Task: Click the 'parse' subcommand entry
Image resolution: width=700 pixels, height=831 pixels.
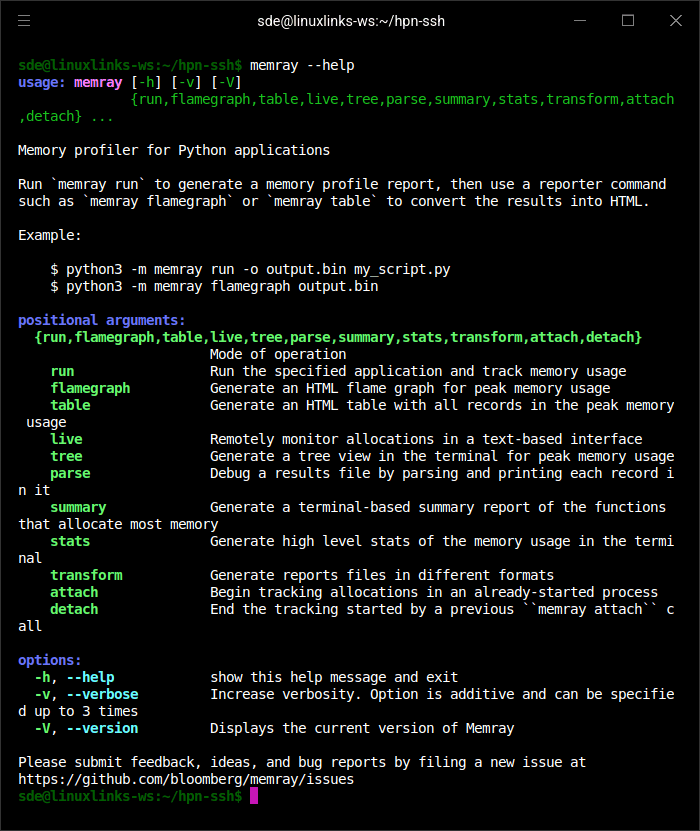Action: 70,473
